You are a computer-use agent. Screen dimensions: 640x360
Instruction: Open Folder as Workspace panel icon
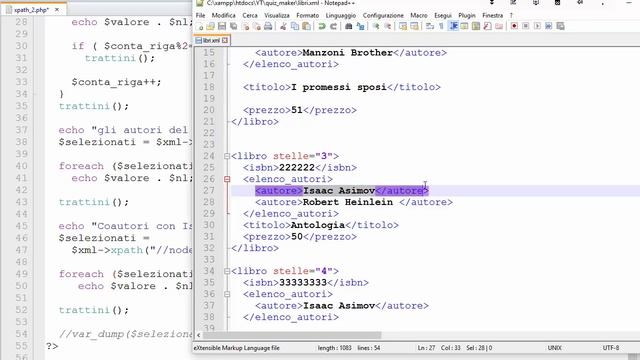[x=499, y=27]
